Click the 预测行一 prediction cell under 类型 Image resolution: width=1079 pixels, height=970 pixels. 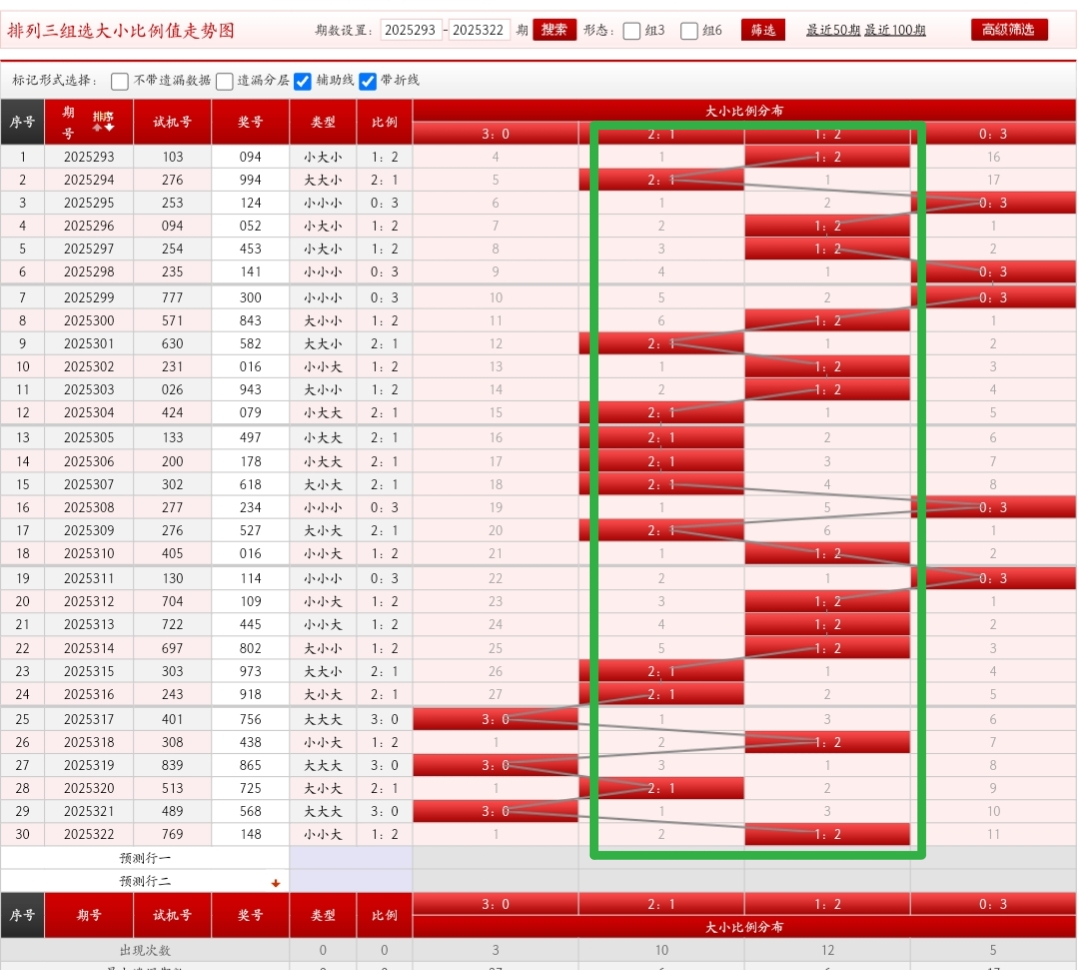pyautogui.click(x=322, y=858)
